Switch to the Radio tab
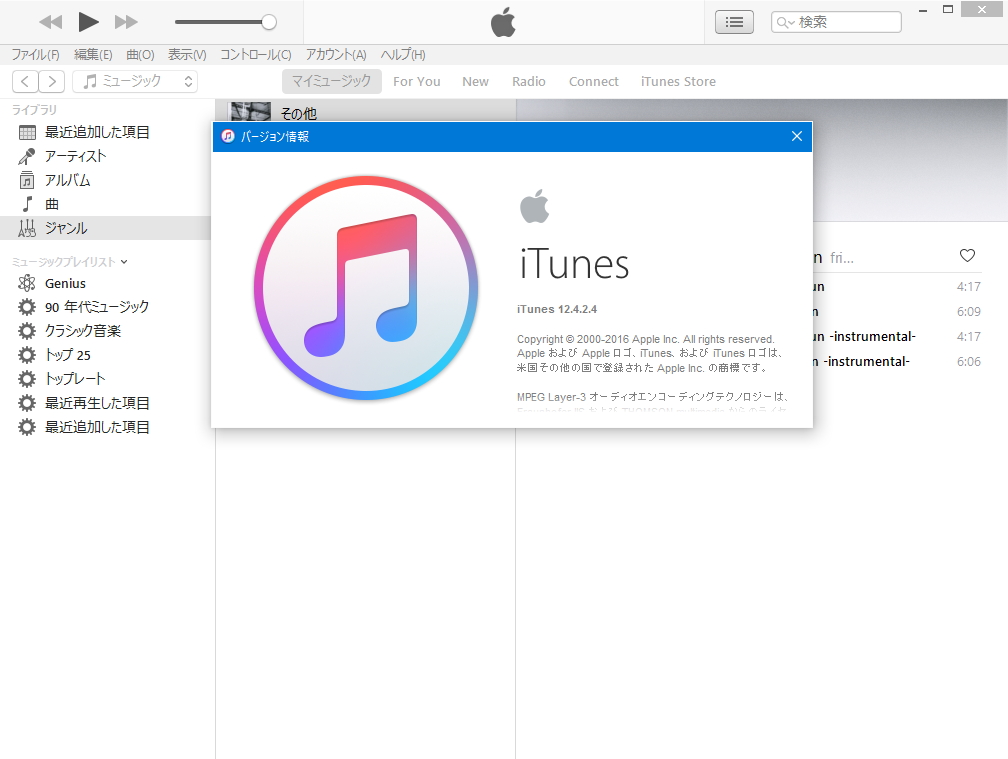Image resolution: width=1008 pixels, height=759 pixels. pos(529,81)
